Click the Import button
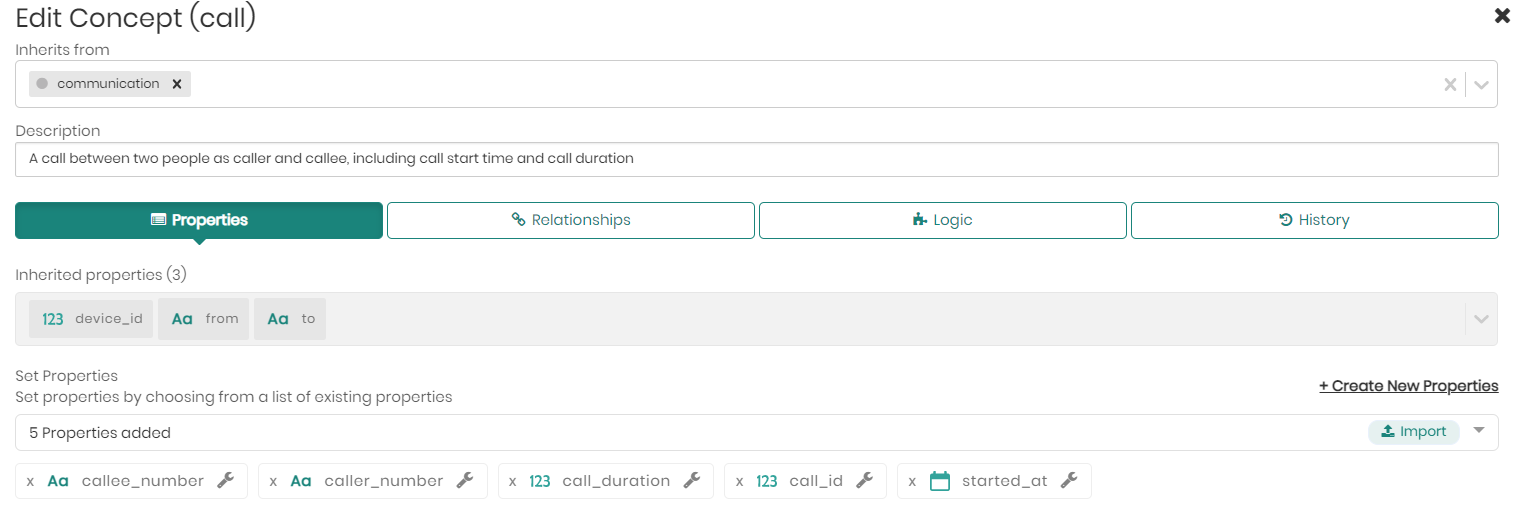The width and height of the screenshot is (1516, 507). [1413, 432]
